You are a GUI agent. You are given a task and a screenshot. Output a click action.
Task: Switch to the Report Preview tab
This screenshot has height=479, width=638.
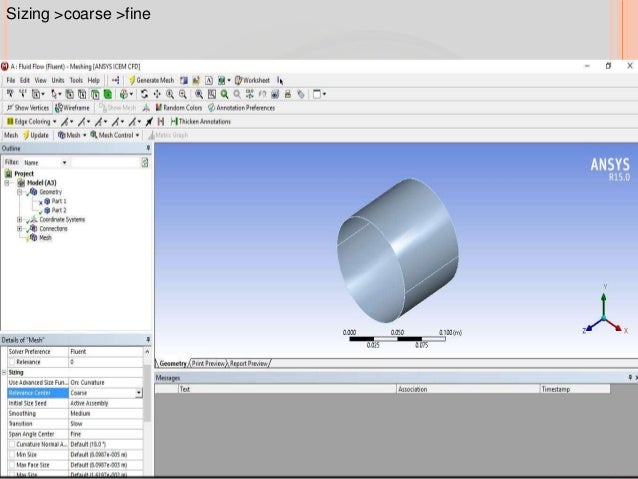249,363
